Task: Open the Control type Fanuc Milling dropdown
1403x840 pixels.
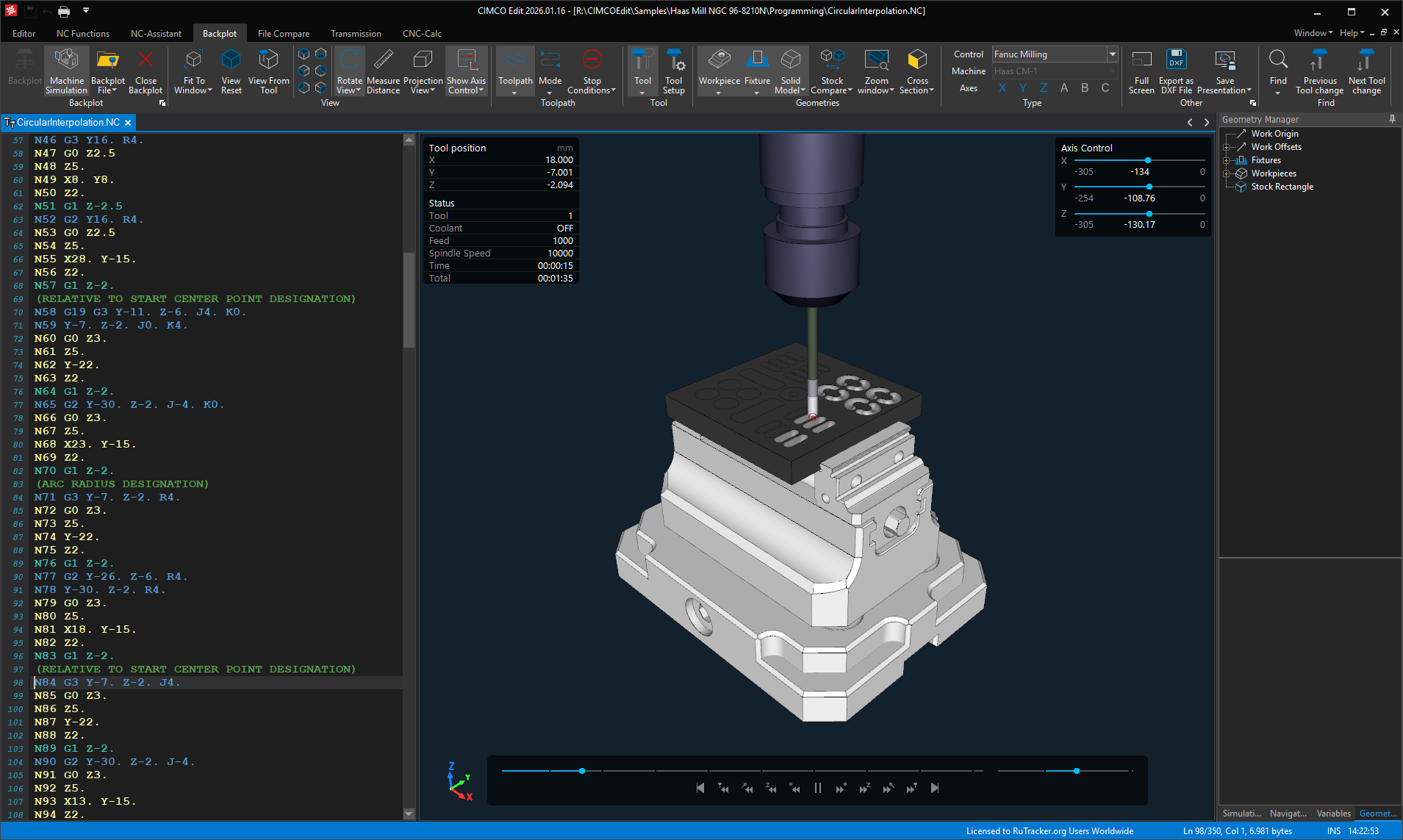Action: point(1113,54)
